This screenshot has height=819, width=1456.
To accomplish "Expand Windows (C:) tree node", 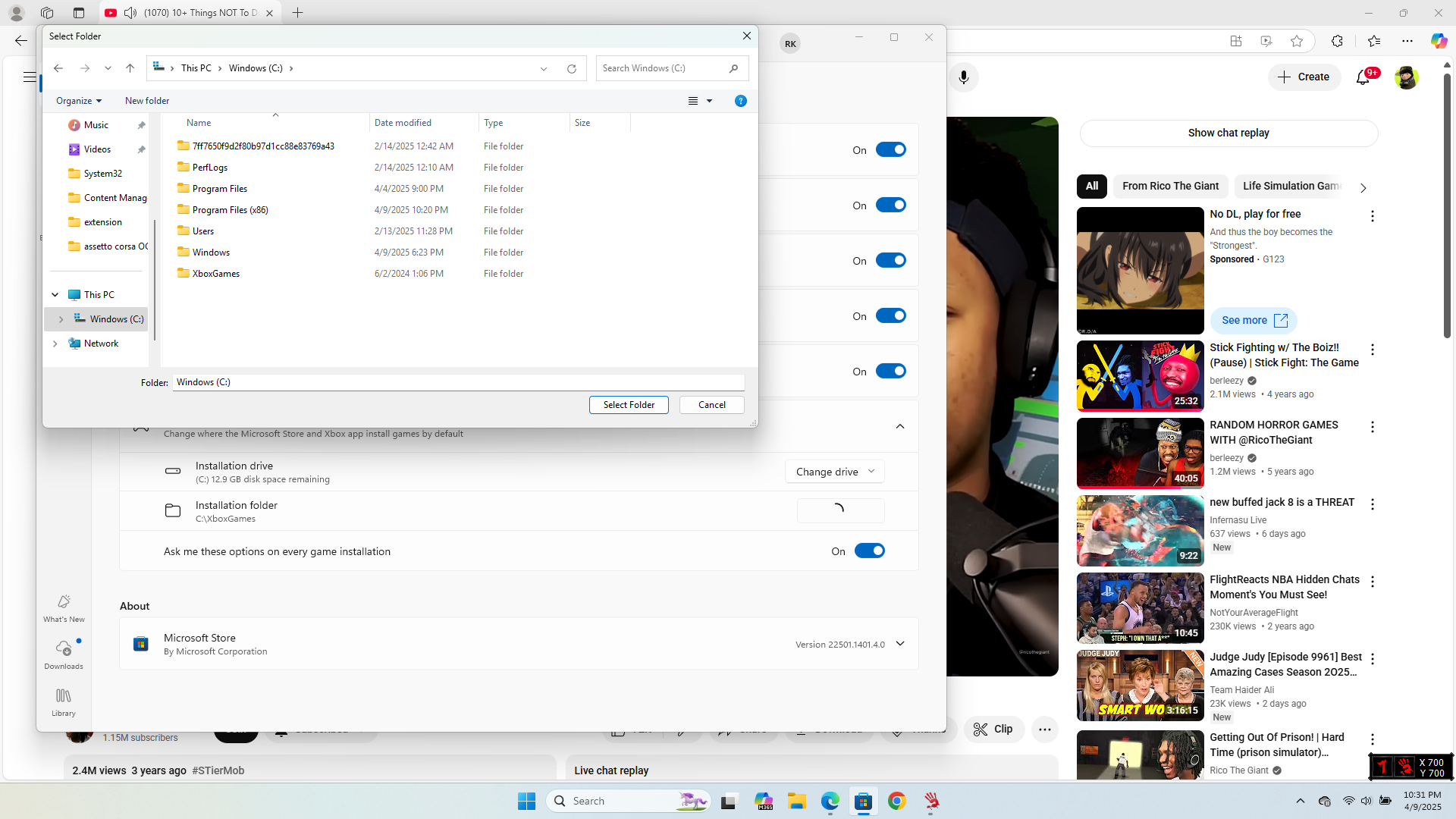I will [x=61, y=319].
